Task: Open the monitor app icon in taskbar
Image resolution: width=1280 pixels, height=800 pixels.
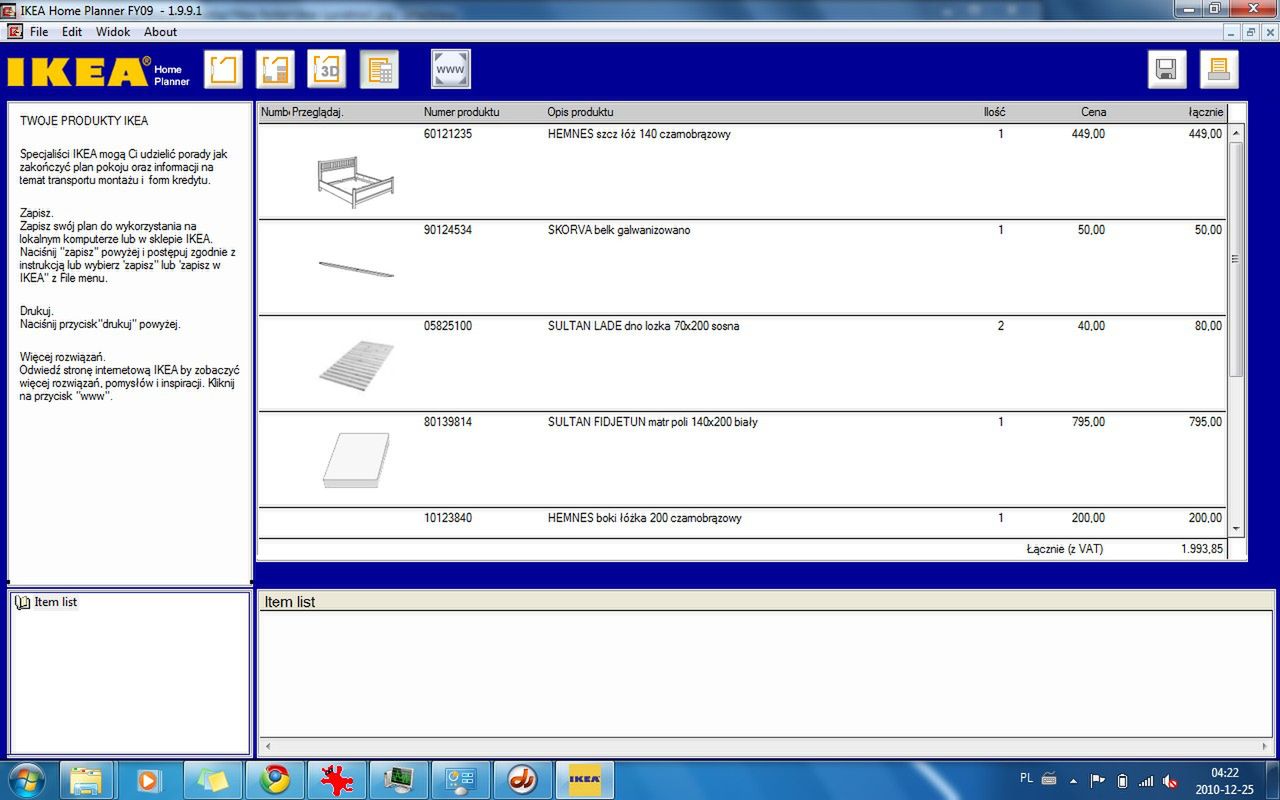Action: pyautogui.click(x=399, y=779)
